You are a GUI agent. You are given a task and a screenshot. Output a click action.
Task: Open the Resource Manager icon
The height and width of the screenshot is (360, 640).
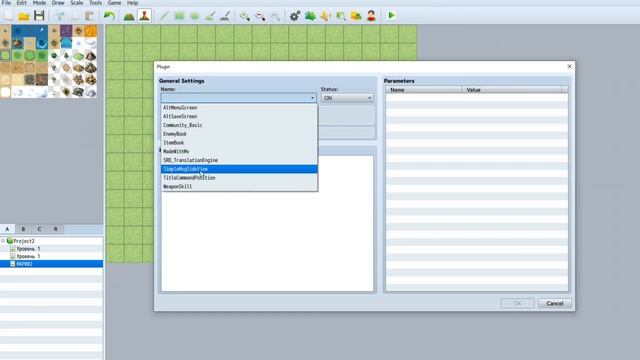[356, 16]
